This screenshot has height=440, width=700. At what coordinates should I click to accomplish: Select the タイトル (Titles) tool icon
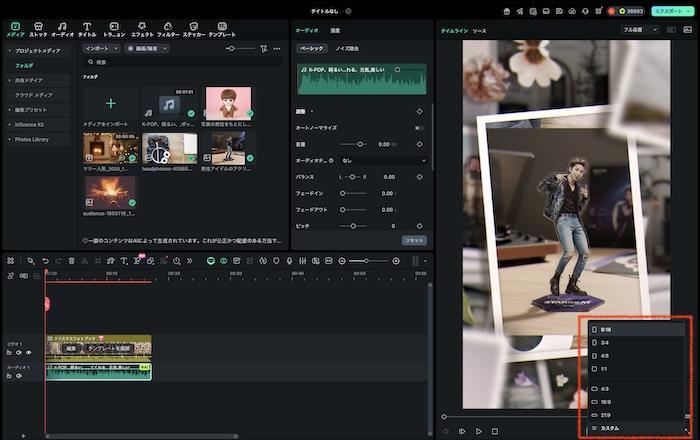click(x=87, y=24)
